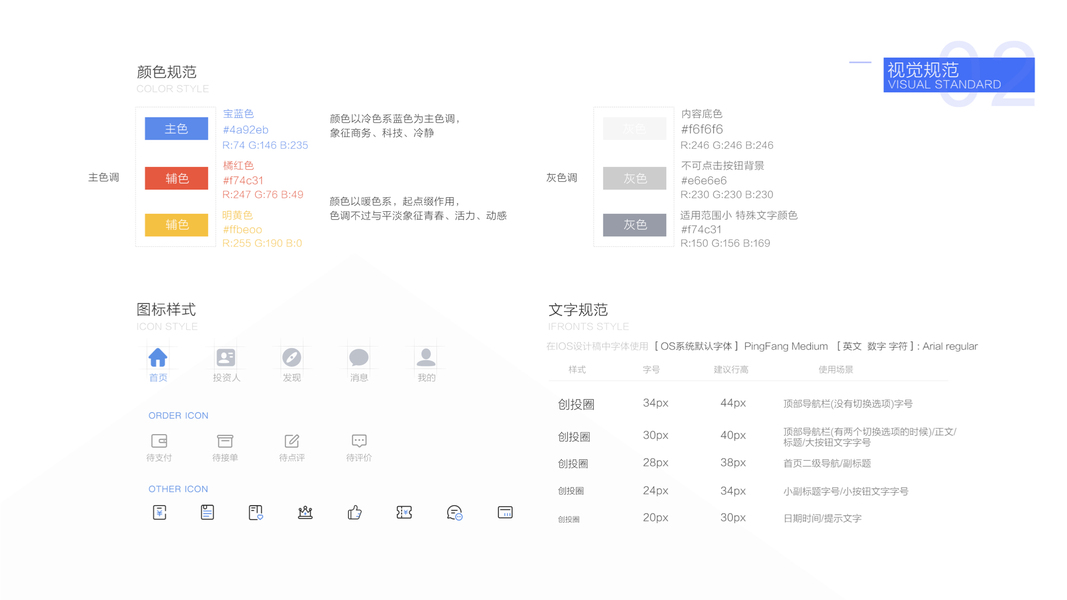
Task: Click the #e6e6e6 hex code
Action: [x=704, y=180]
